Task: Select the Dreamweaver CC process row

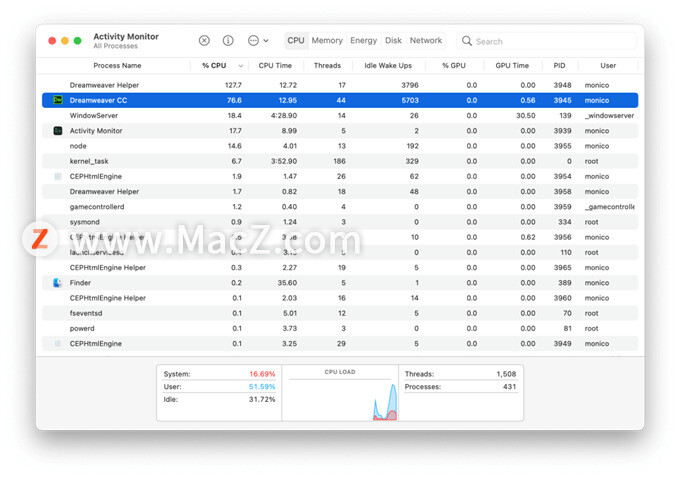Action: click(340, 100)
